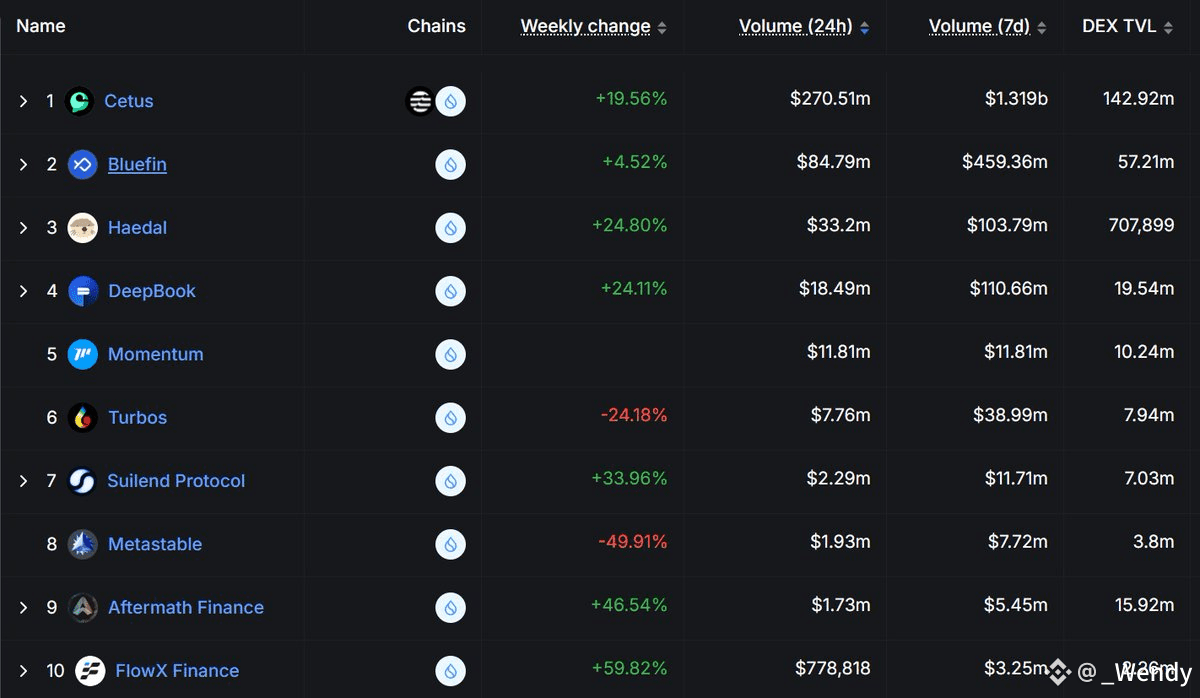The height and width of the screenshot is (698, 1200).
Task: Click the Turbos protocol logo
Action: point(82,418)
